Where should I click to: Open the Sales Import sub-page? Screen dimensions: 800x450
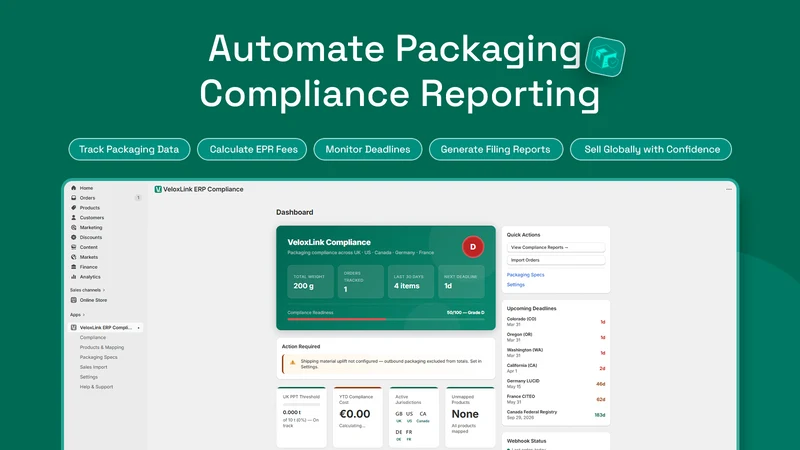click(93, 367)
